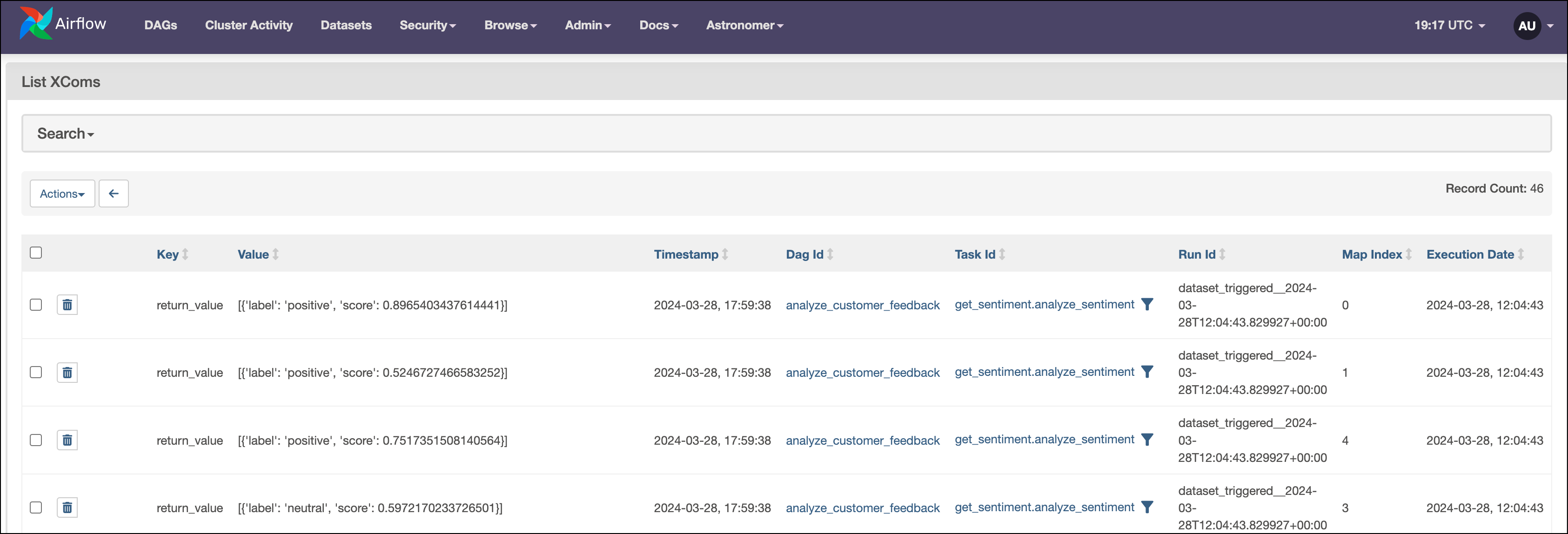This screenshot has height=534, width=1568.
Task: Open the AU user account menu
Action: (x=1528, y=26)
